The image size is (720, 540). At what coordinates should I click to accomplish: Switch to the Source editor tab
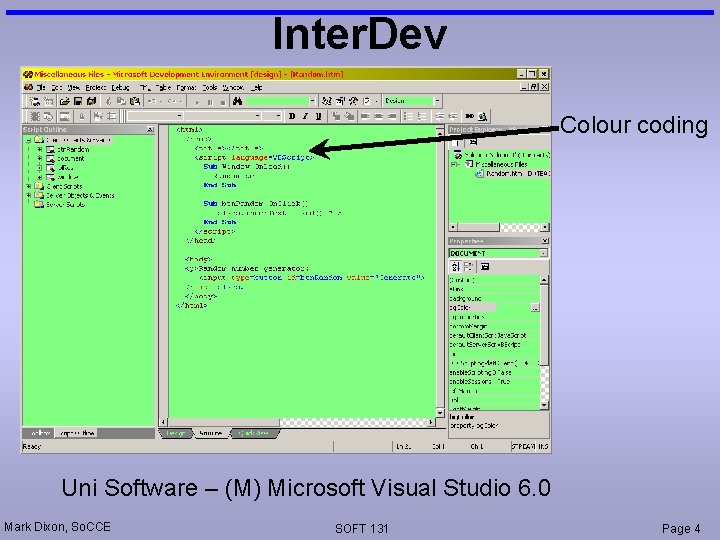(211, 433)
